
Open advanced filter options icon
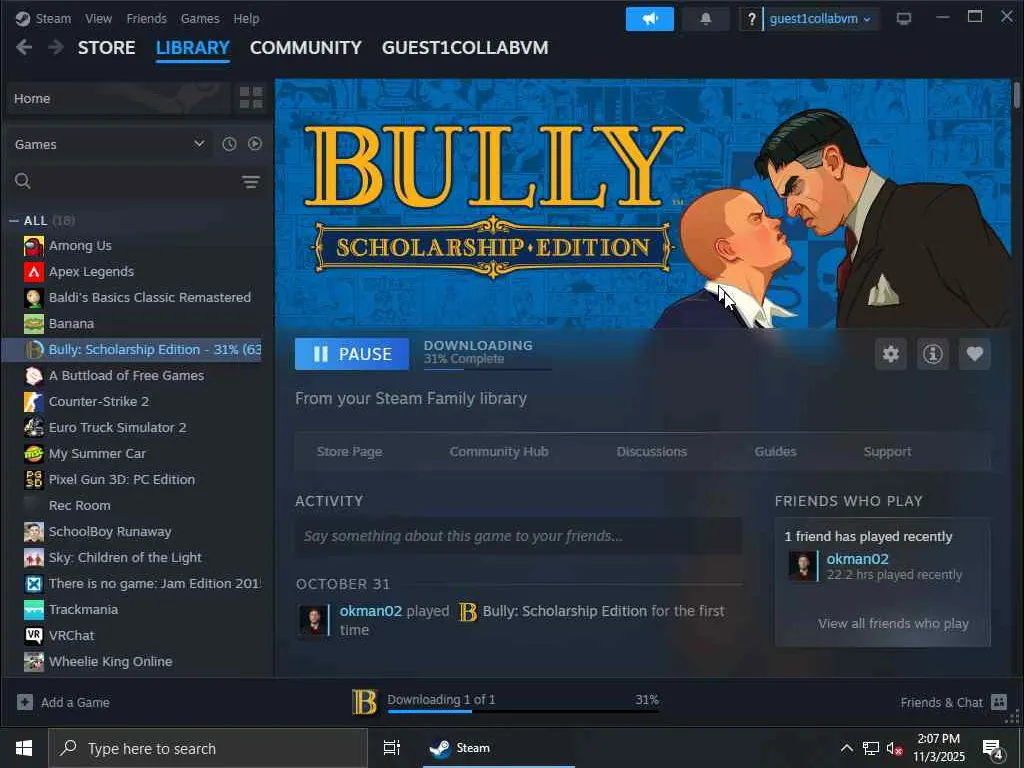click(251, 182)
